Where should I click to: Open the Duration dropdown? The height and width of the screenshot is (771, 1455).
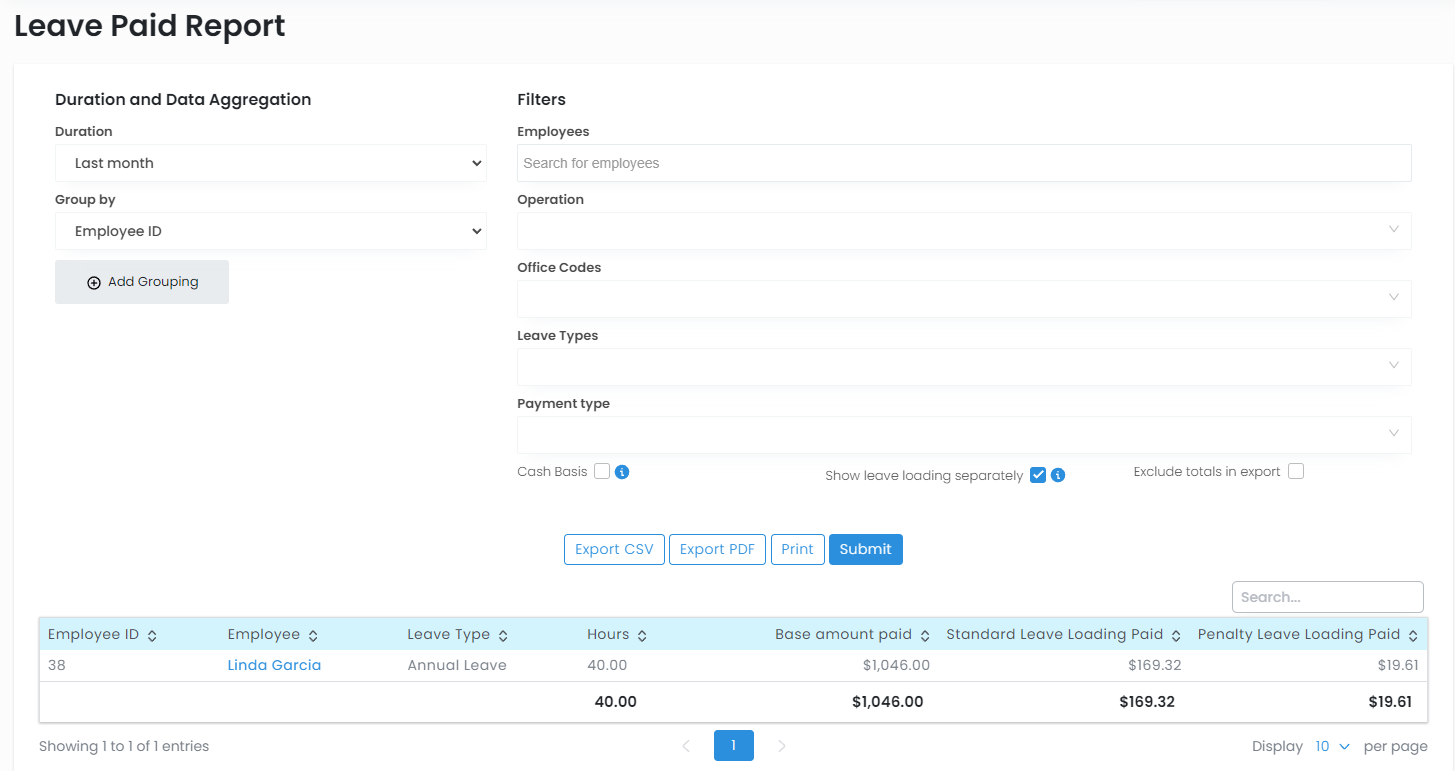pos(270,163)
